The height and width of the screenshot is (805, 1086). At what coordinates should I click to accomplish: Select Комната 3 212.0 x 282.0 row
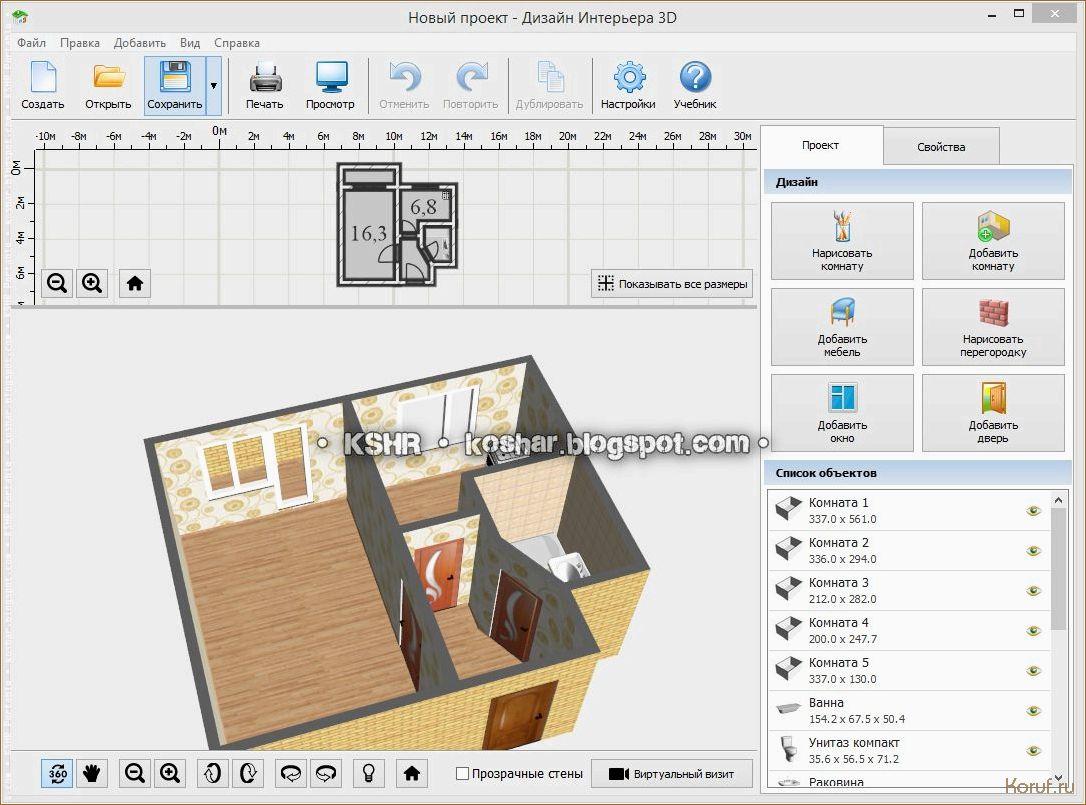point(909,591)
